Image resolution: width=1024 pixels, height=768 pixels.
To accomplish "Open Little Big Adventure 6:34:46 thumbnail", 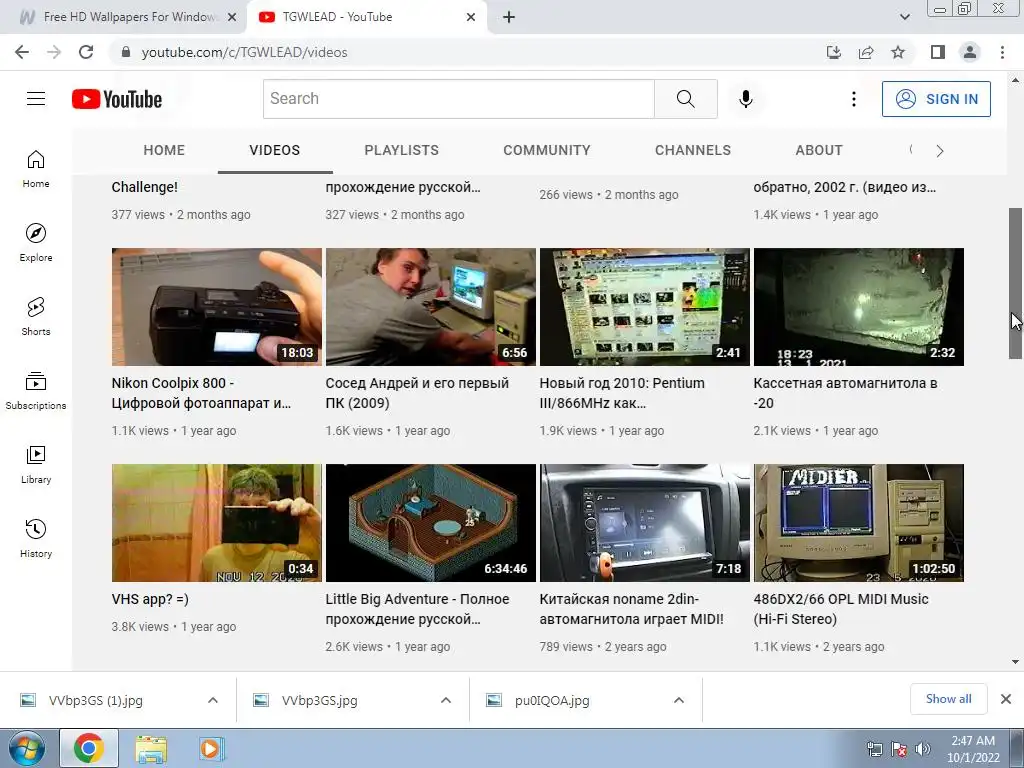I will pos(431,523).
